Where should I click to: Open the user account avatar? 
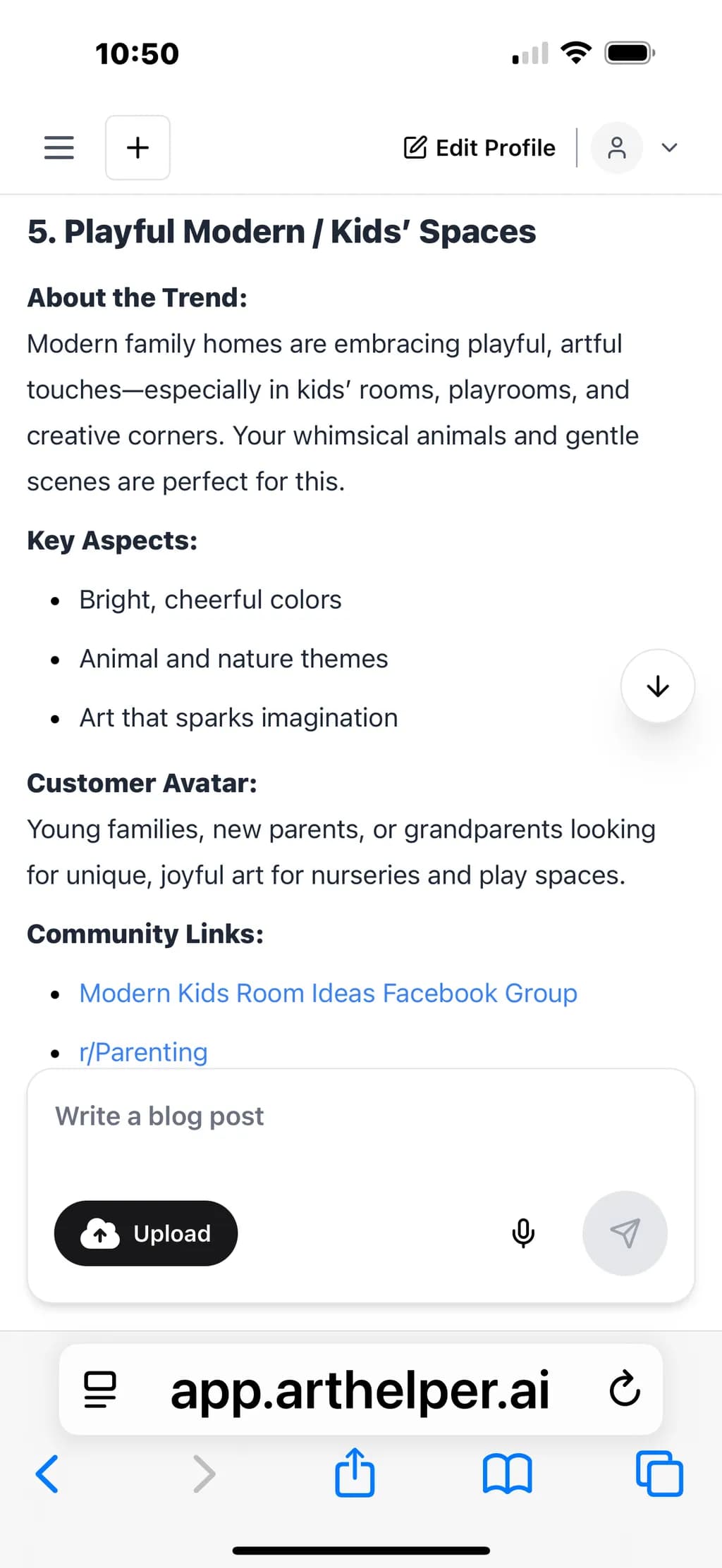point(616,147)
